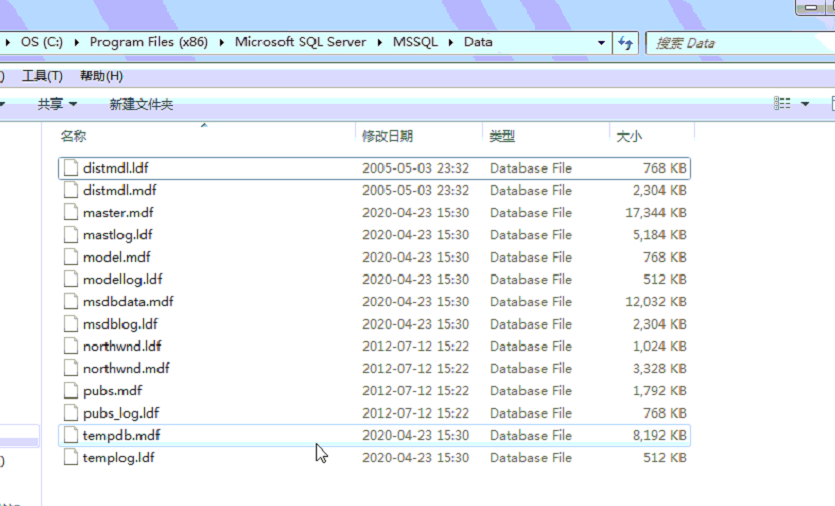Go to Program Files (x86) breadcrumb
This screenshot has width=835, height=506.
[149, 42]
